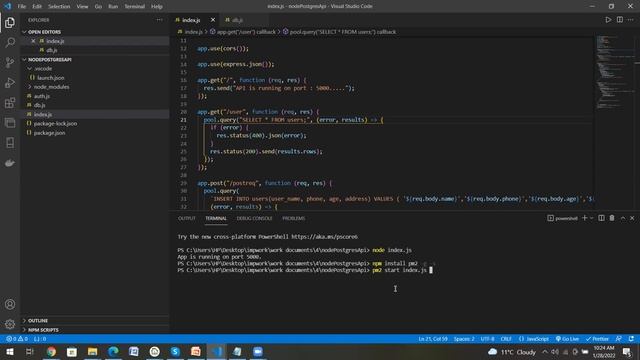This screenshot has height=360, width=640.
Task: Open db.js in the project file tree
Action: tap(40, 105)
